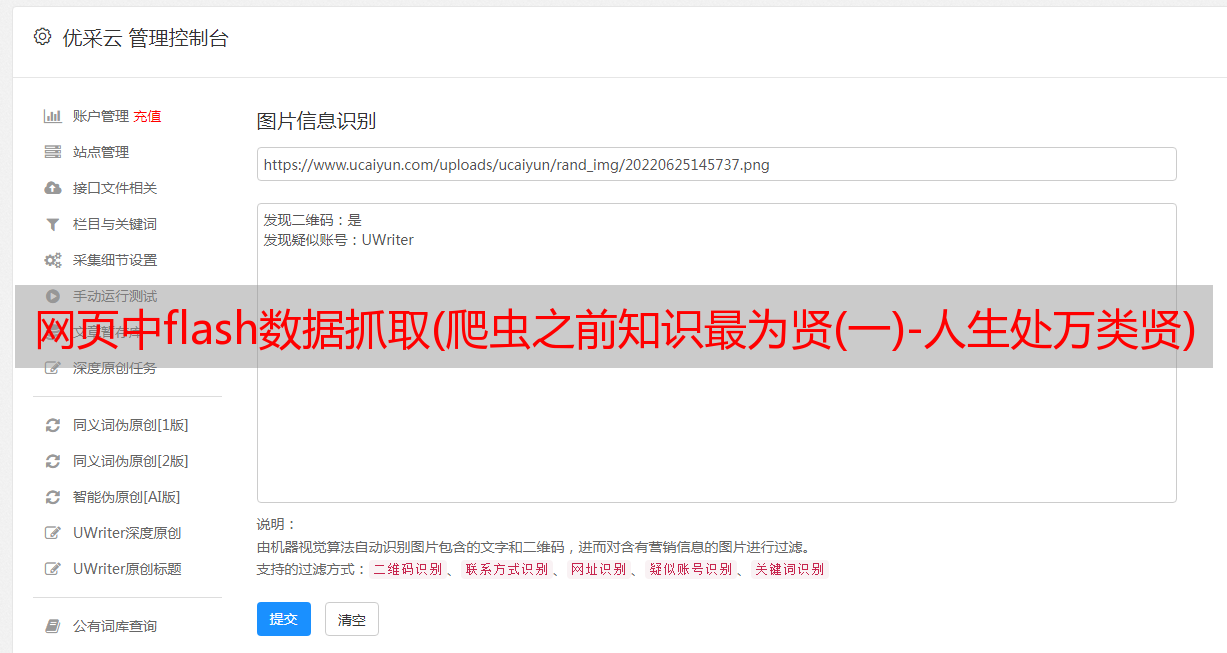The height and width of the screenshot is (653, 1227).
Task: Click the filter icon for 栏目与关键词
Action: (53, 224)
